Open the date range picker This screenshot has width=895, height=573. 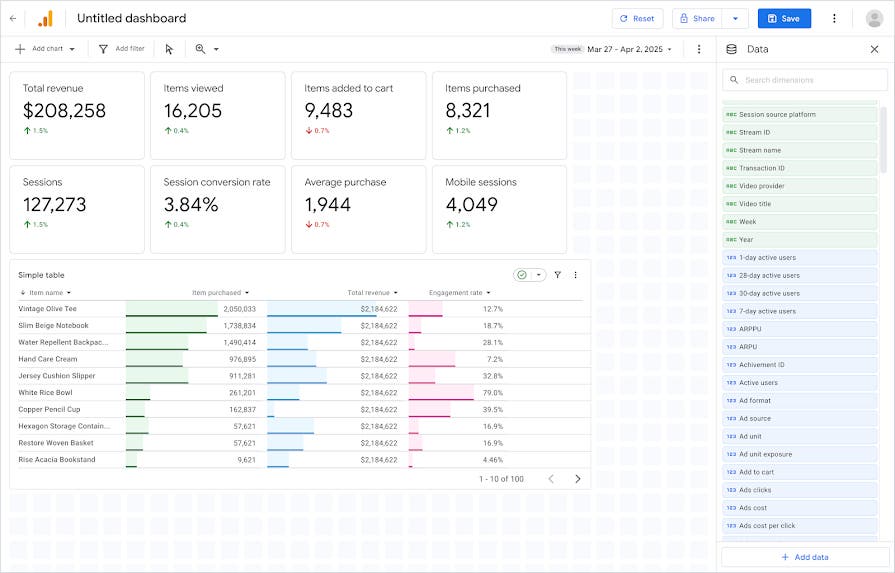[x=612, y=49]
